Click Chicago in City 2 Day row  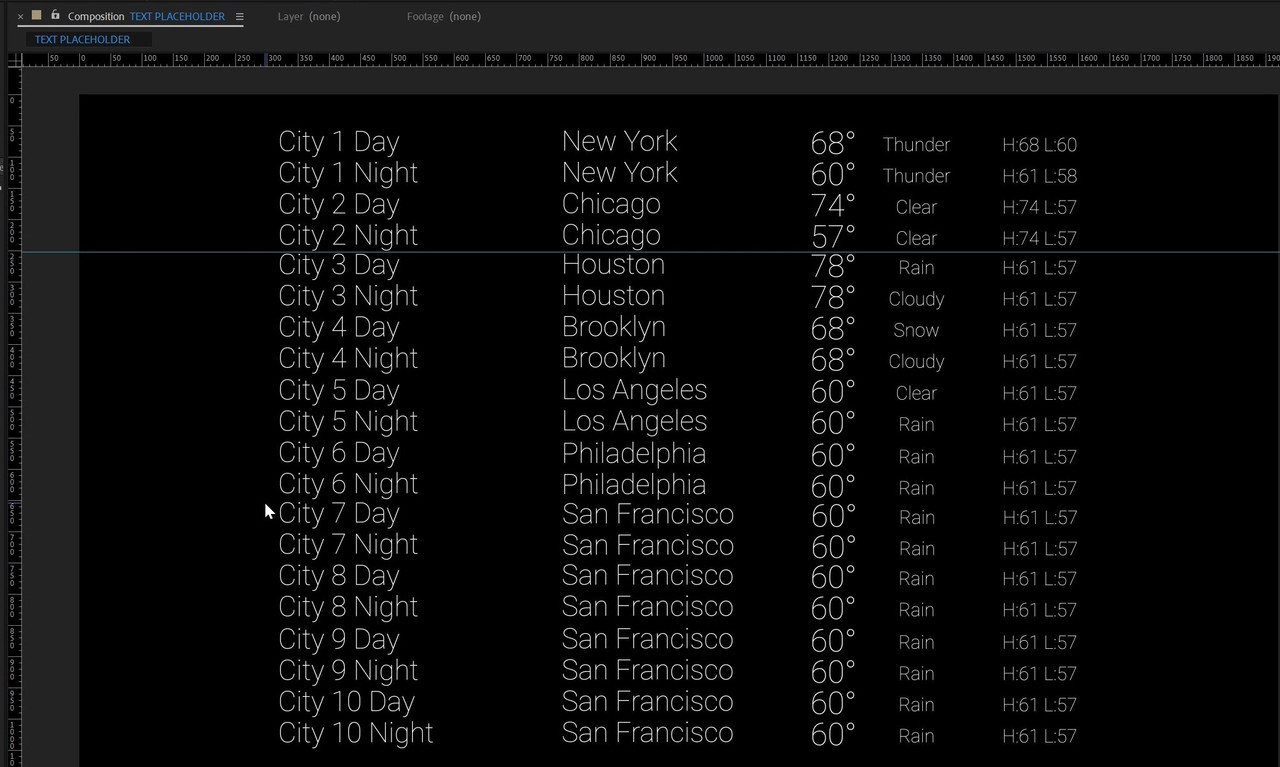pos(611,204)
